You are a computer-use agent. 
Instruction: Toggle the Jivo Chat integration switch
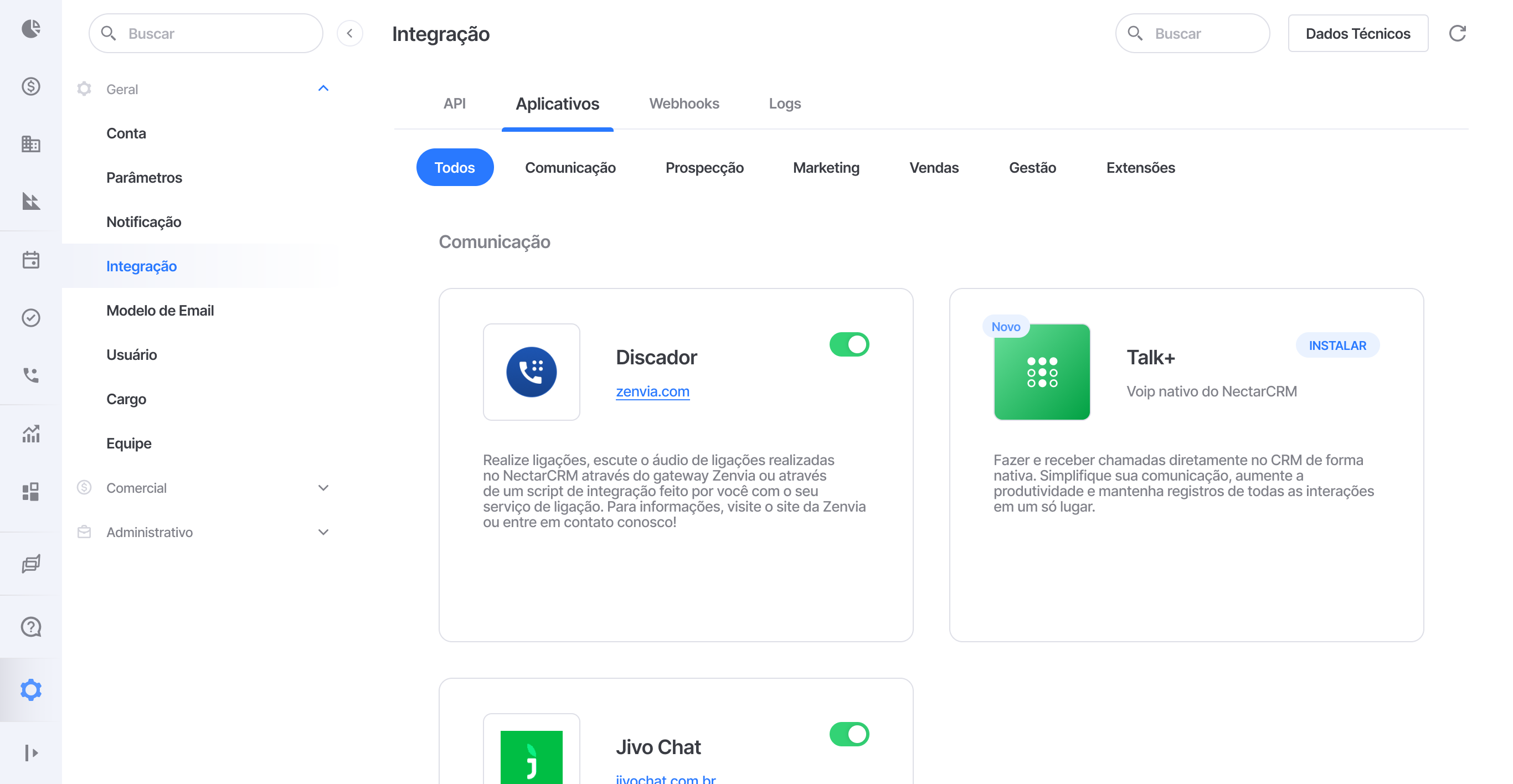pos(850,735)
